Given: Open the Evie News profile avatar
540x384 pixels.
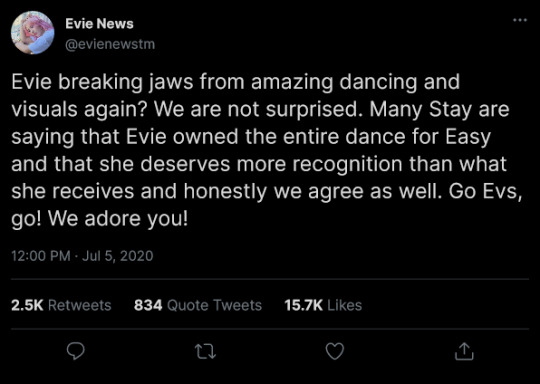Looking at the screenshot, I should coord(33,33).
